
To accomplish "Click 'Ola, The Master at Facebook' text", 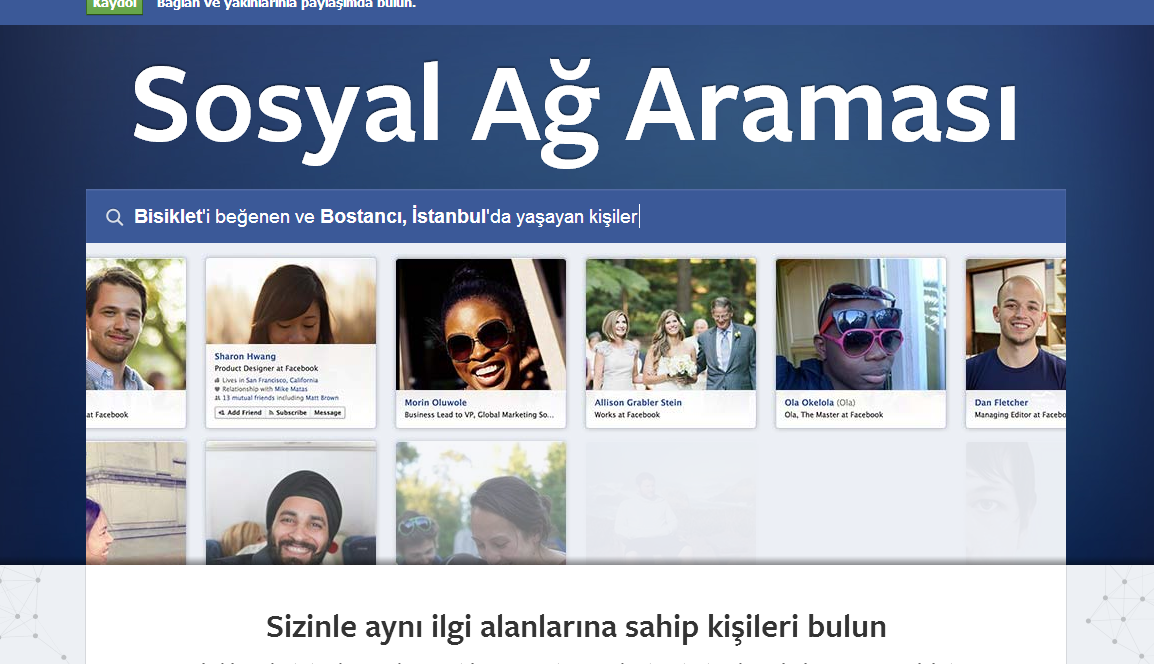I will point(833,415).
